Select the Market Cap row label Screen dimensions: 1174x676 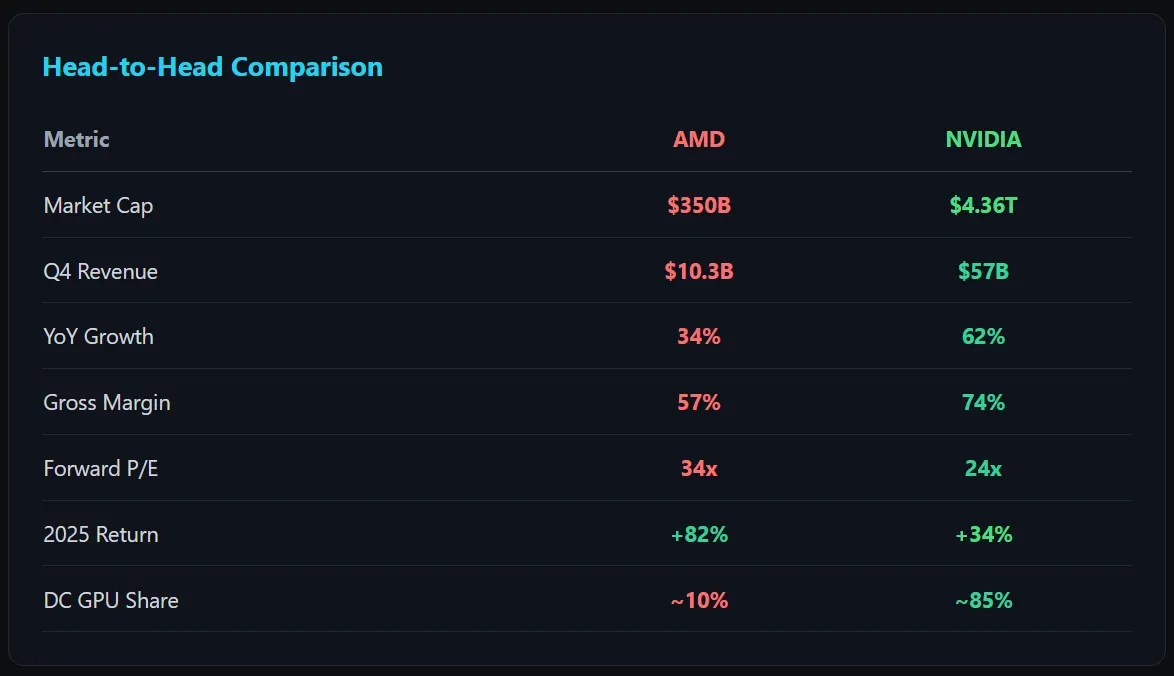98,205
